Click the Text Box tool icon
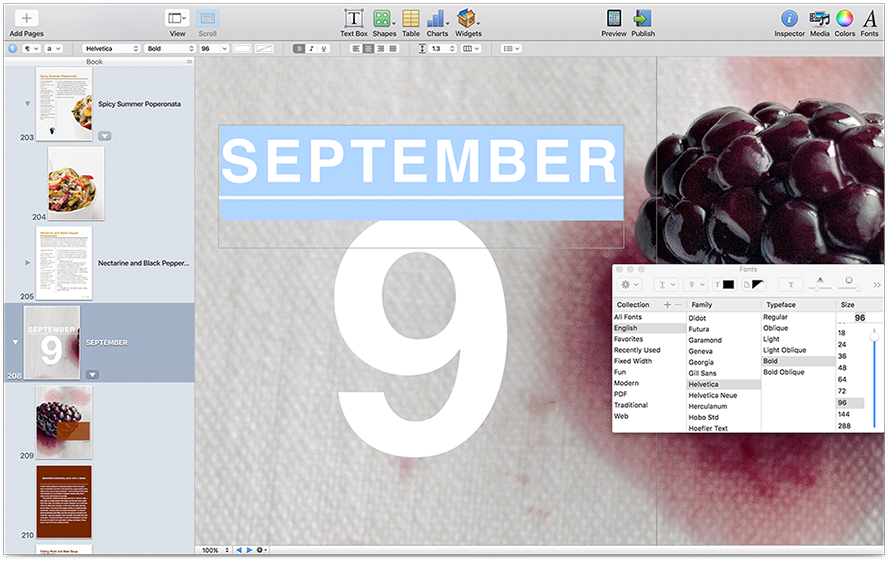The height and width of the screenshot is (562, 888). pyautogui.click(x=353, y=18)
